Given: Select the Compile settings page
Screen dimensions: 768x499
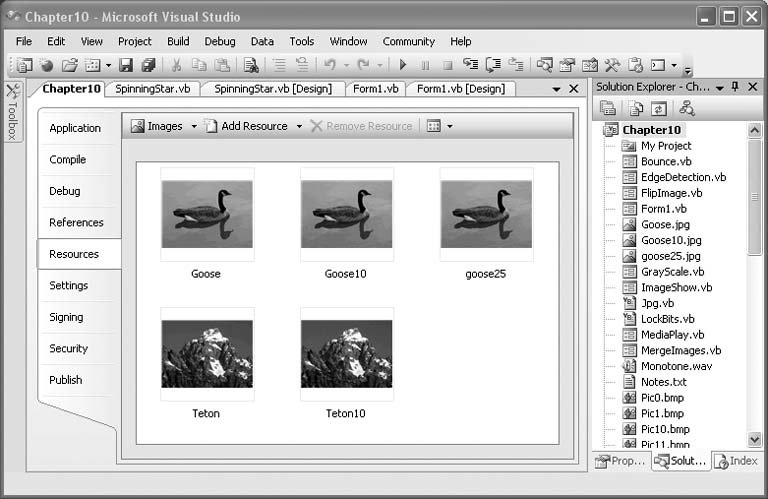Looking at the screenshot, I should 68,160.
